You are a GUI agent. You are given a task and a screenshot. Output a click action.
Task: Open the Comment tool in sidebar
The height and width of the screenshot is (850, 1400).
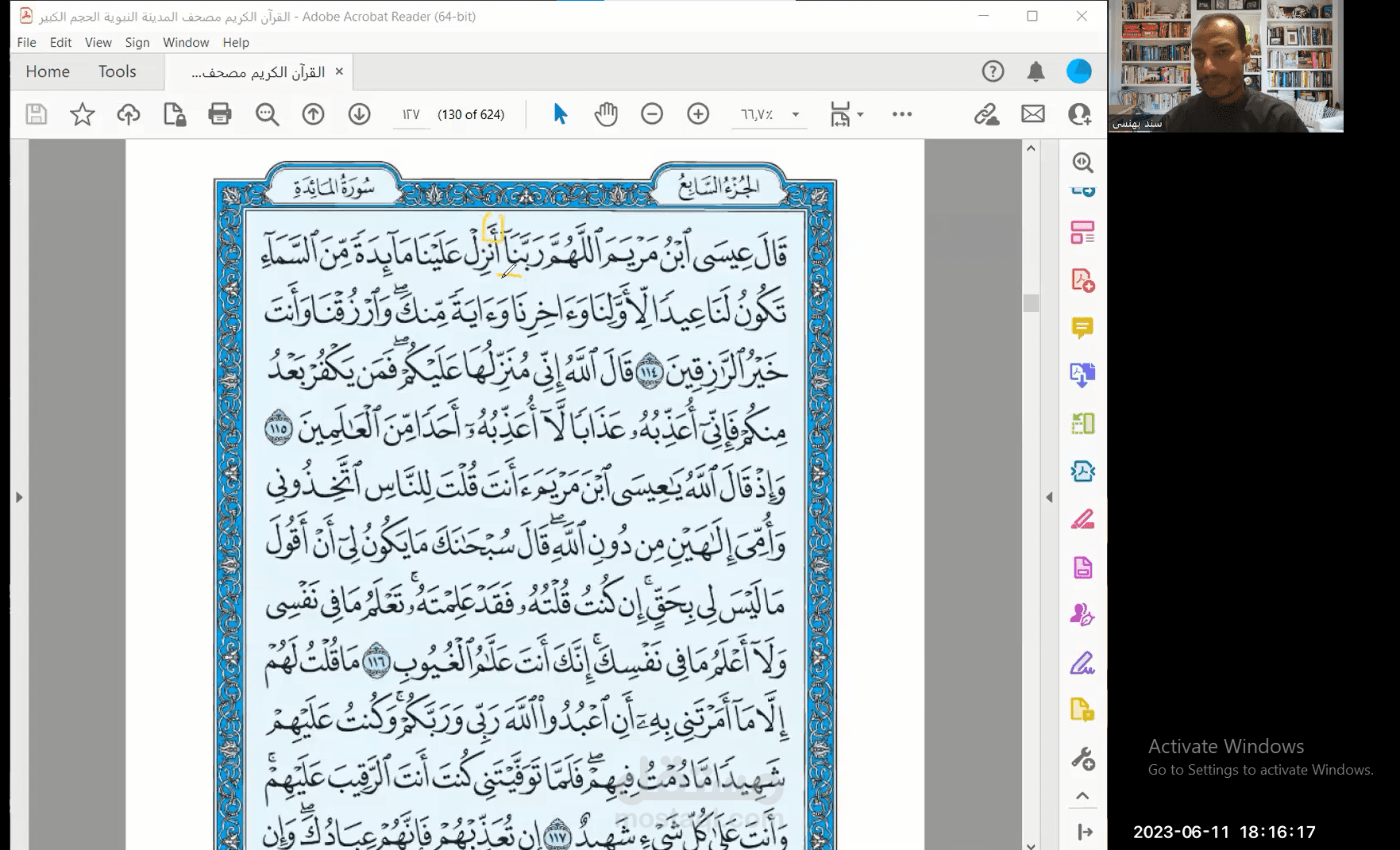(x=1082, y=328)
